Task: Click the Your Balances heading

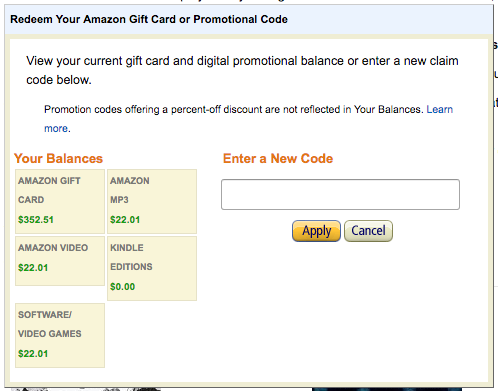Action: pyautogui.click(x=58, y=158)
